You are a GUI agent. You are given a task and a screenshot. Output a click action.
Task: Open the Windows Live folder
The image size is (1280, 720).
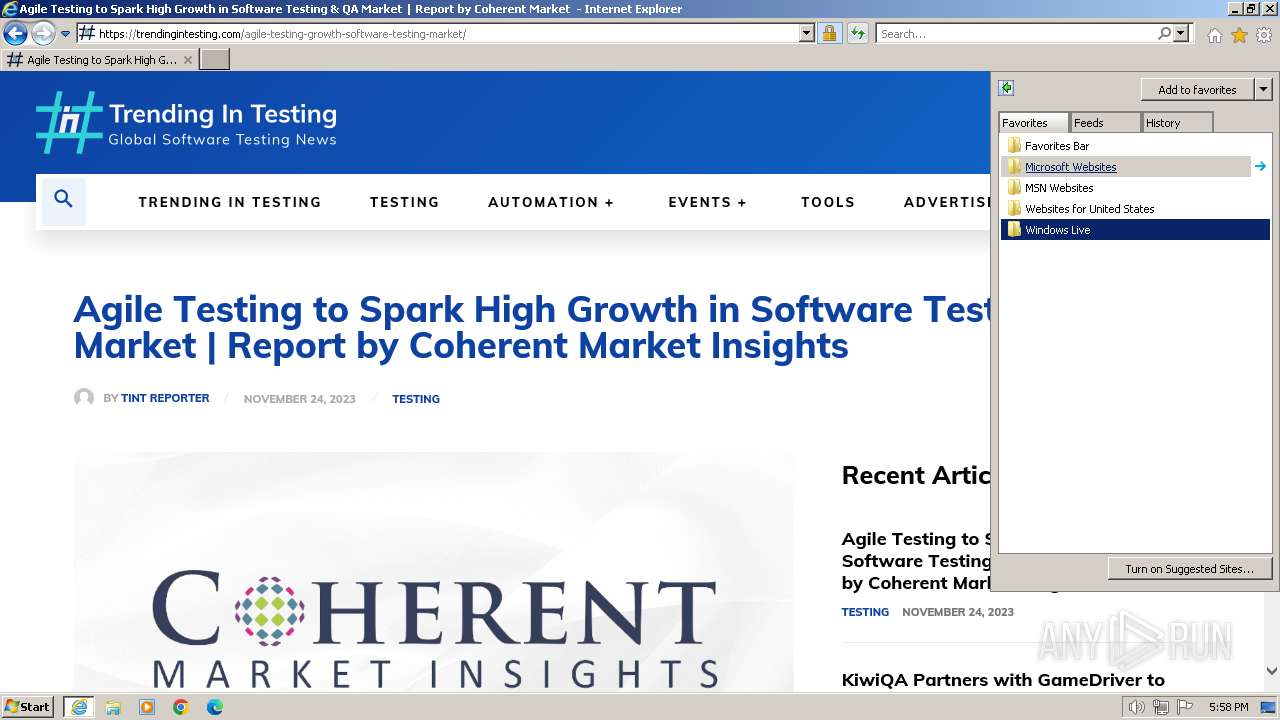click(x=1136, y=230)
